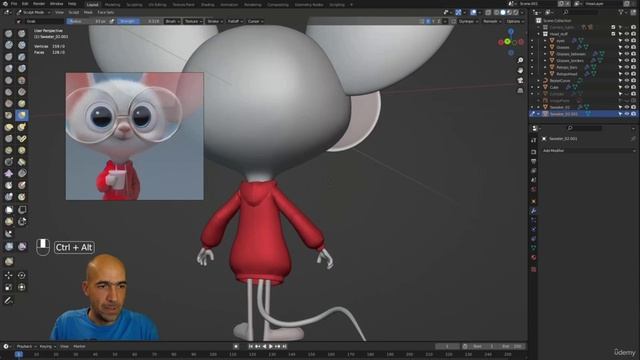Select the Snake Hook brush
This screenshot has height=360, width=640.
pos(22,127)
